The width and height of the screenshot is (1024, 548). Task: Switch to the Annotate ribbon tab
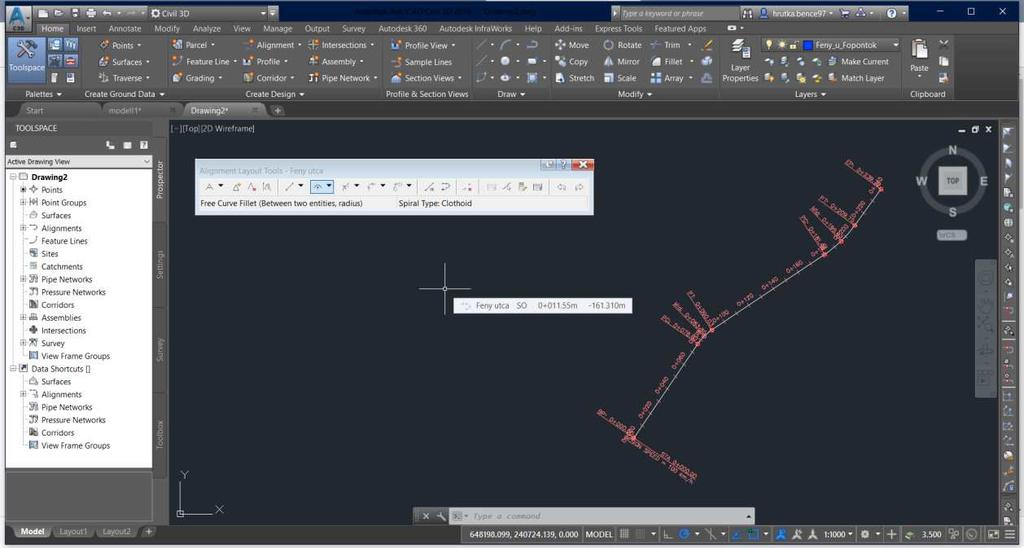click(125, 29)
